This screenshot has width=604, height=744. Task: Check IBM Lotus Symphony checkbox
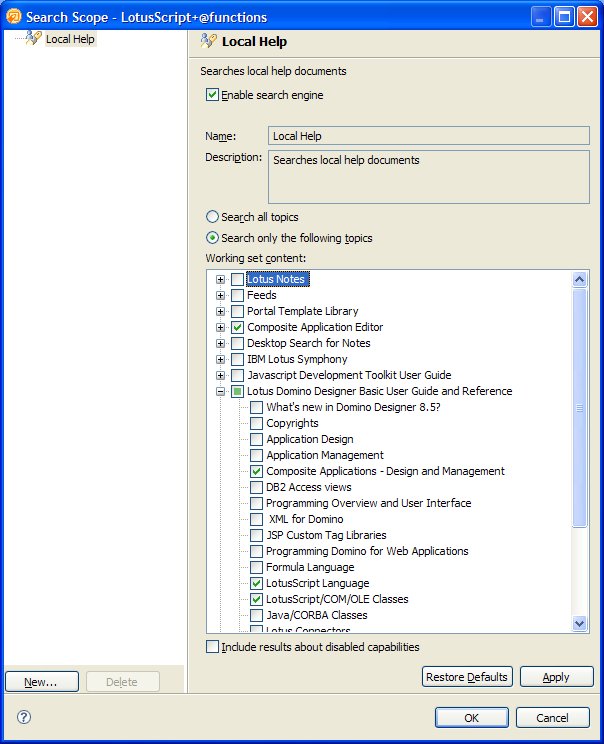coord(237,359)
